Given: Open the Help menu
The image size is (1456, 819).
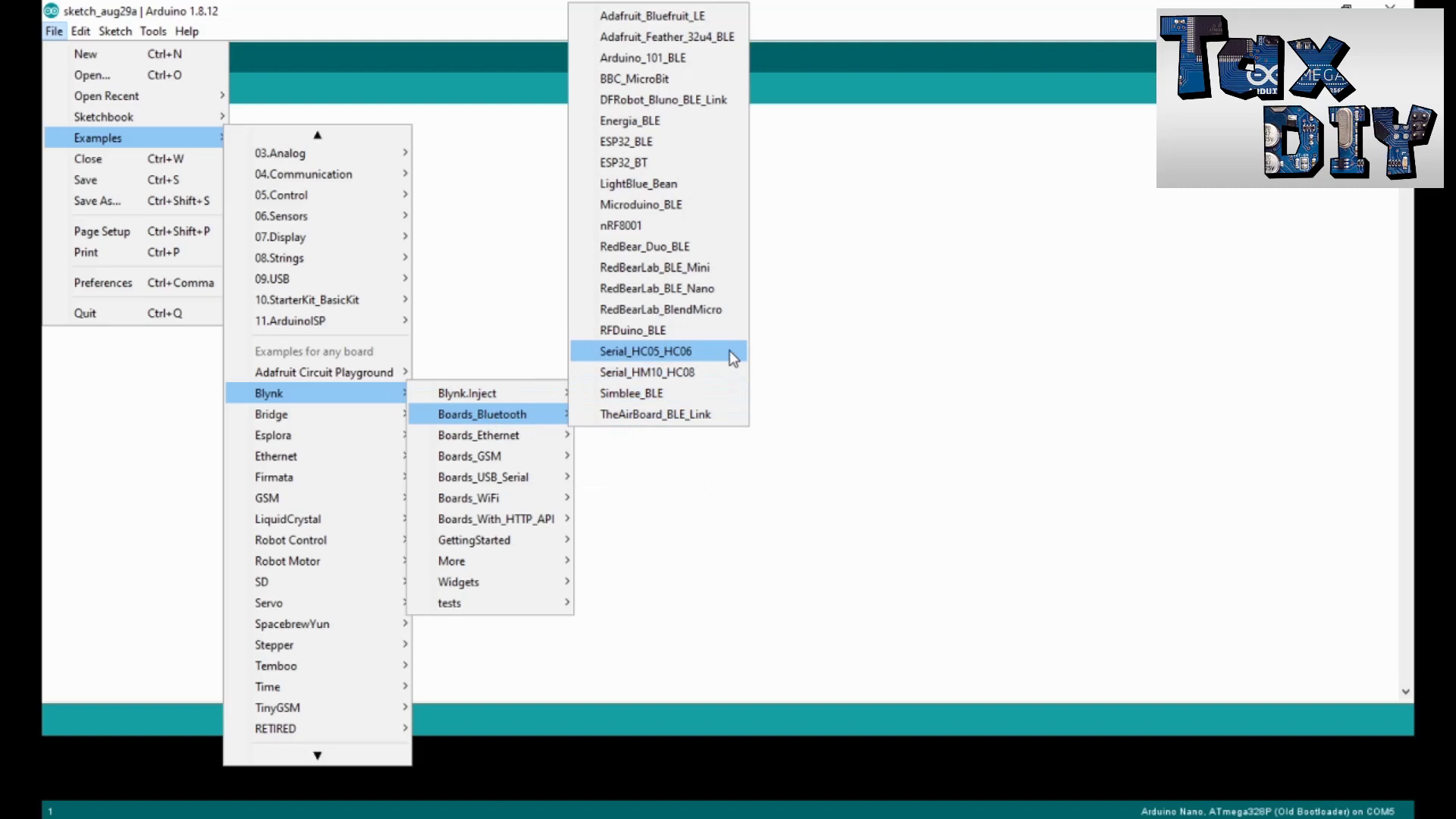Looking at the screenshot, I should [187, 31].
